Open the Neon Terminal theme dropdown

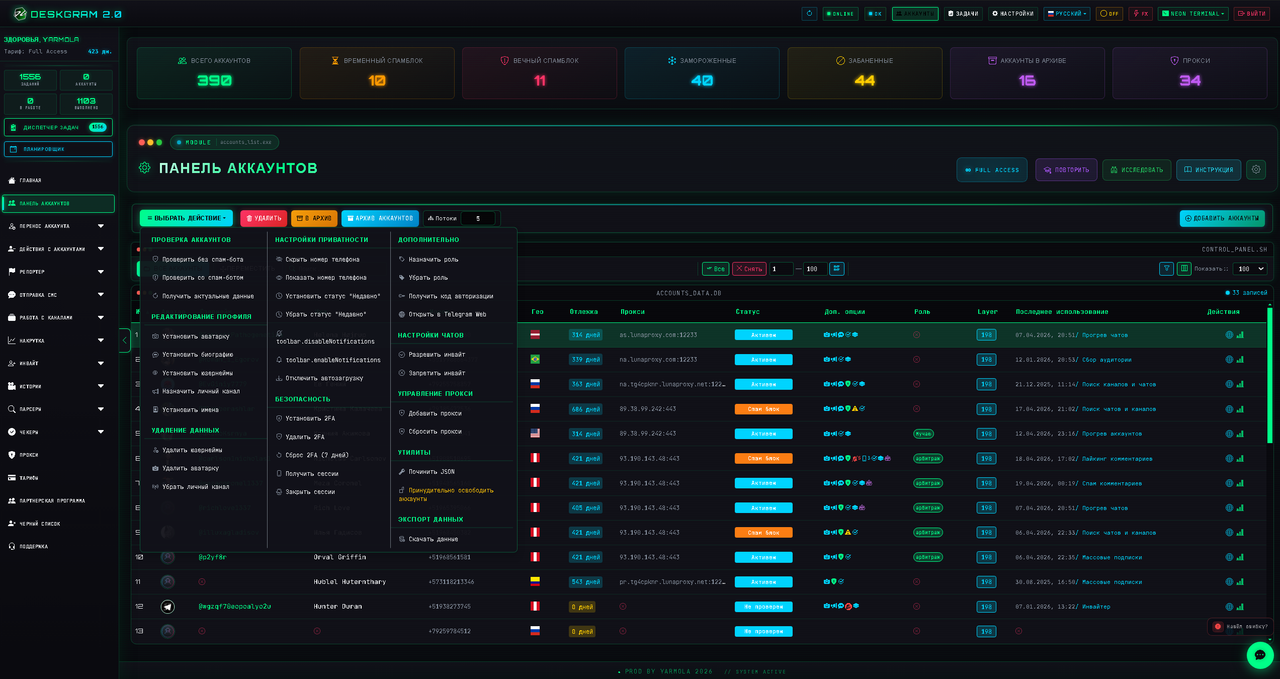click(1193, 14)
